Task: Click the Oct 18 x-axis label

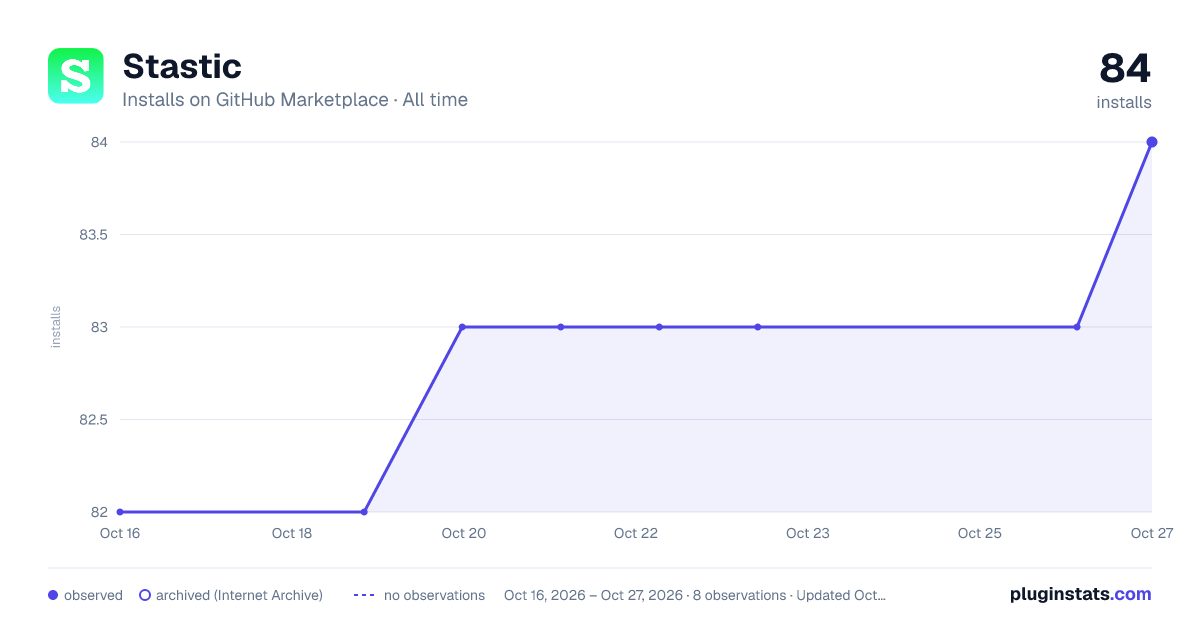Action: pos(292,533)
